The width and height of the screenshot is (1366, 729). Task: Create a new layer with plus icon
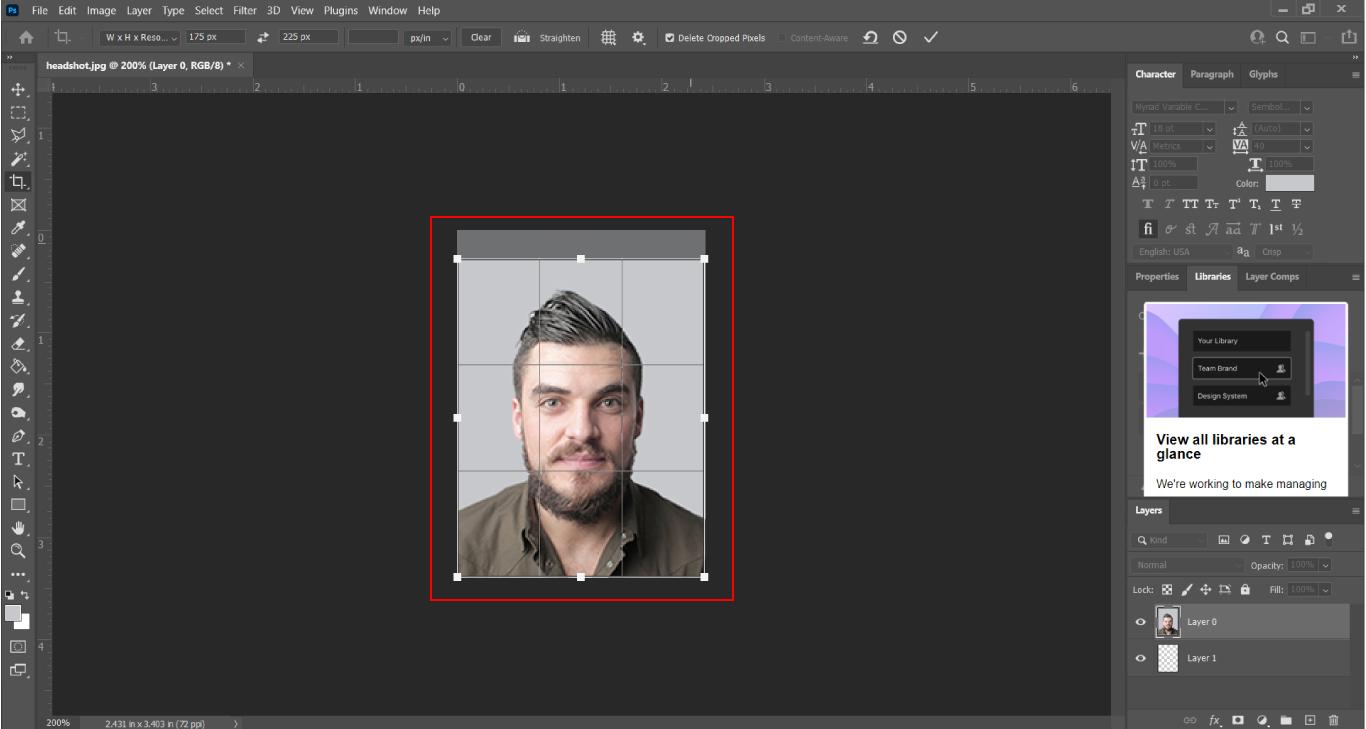tap(1310, 720)
